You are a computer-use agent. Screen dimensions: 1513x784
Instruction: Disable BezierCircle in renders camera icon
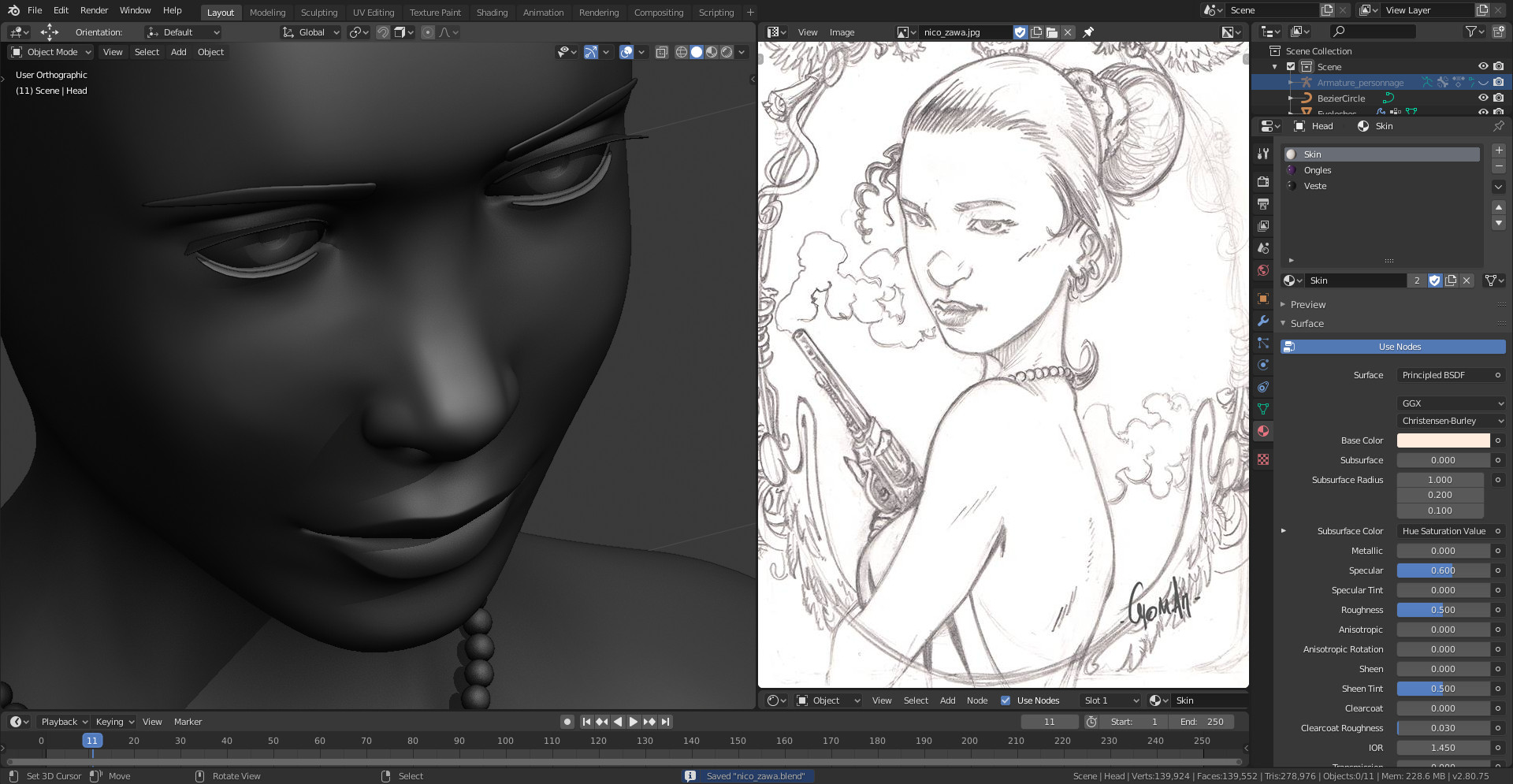click(1498, 98)
